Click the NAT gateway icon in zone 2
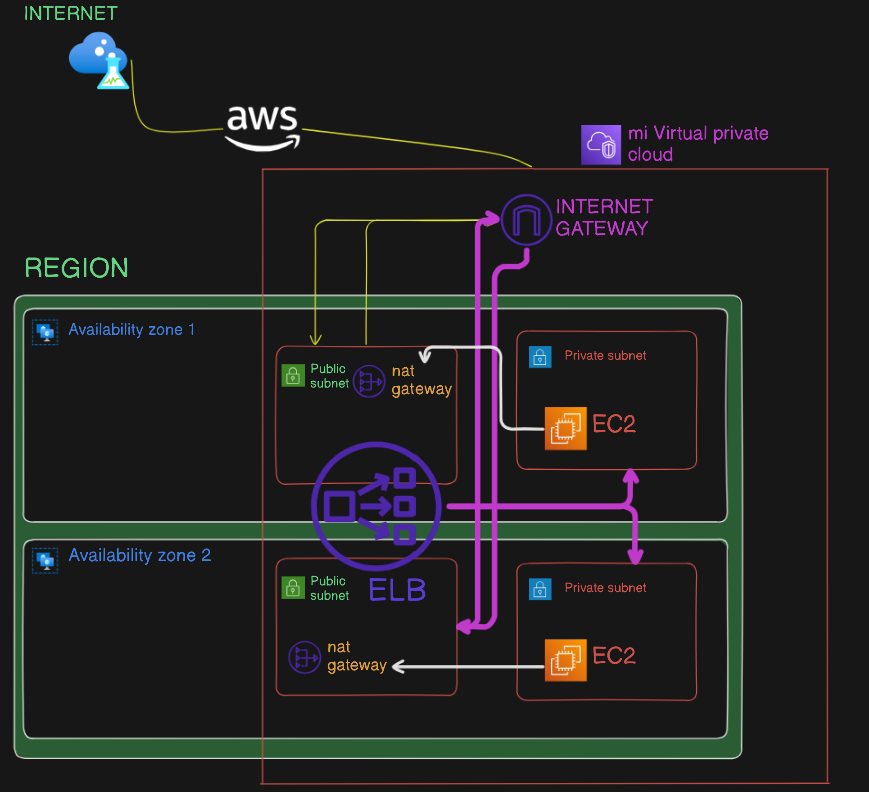The height and width of the screenshot is (792, 869). [305, 657]
